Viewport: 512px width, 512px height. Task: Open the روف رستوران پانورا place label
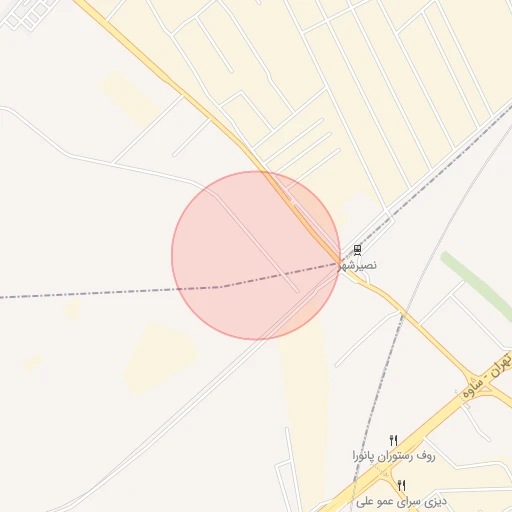pyautogui.click(x=394, y=456)
